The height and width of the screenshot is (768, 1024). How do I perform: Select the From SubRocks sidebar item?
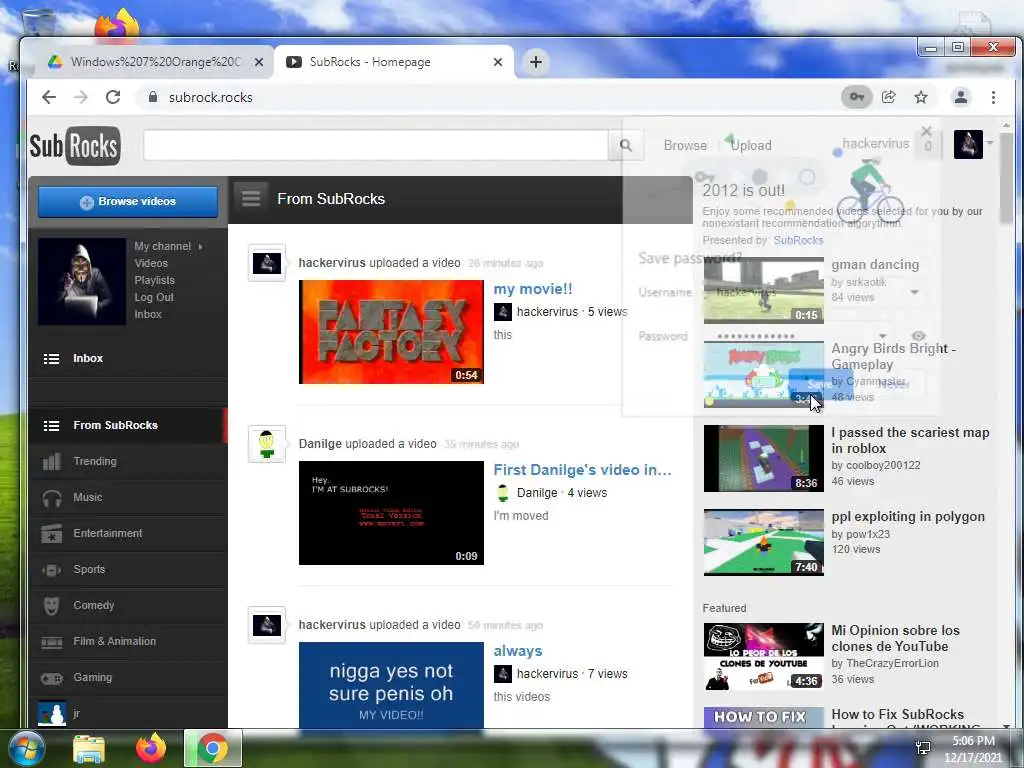pos(128,425)
